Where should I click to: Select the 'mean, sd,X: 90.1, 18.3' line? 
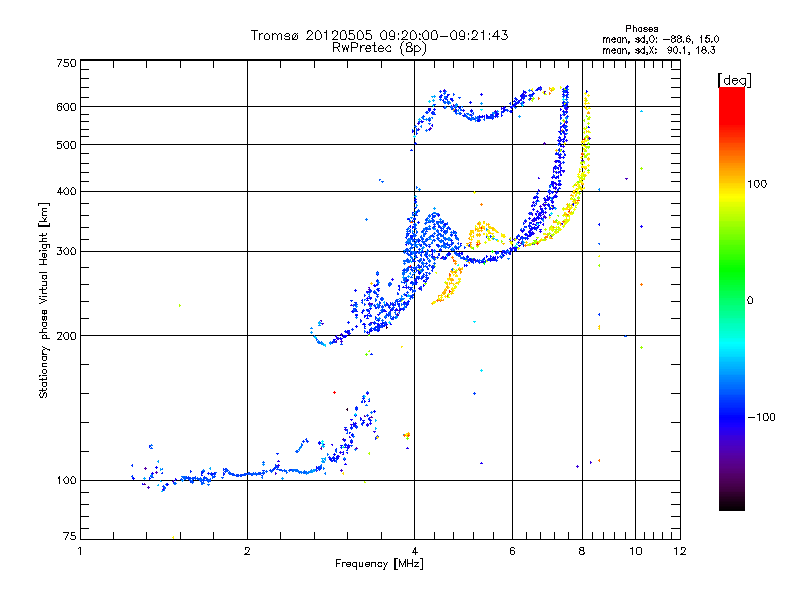click(x=659, y=51)
